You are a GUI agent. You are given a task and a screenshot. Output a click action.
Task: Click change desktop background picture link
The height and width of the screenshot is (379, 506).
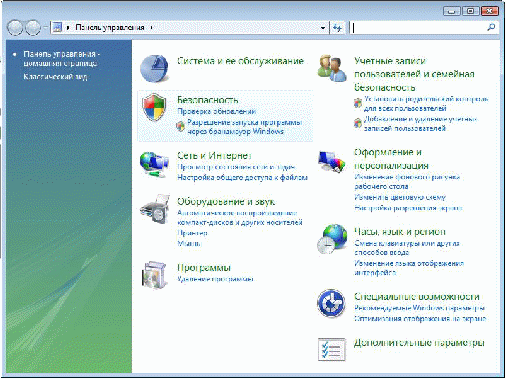pos(407,182)
